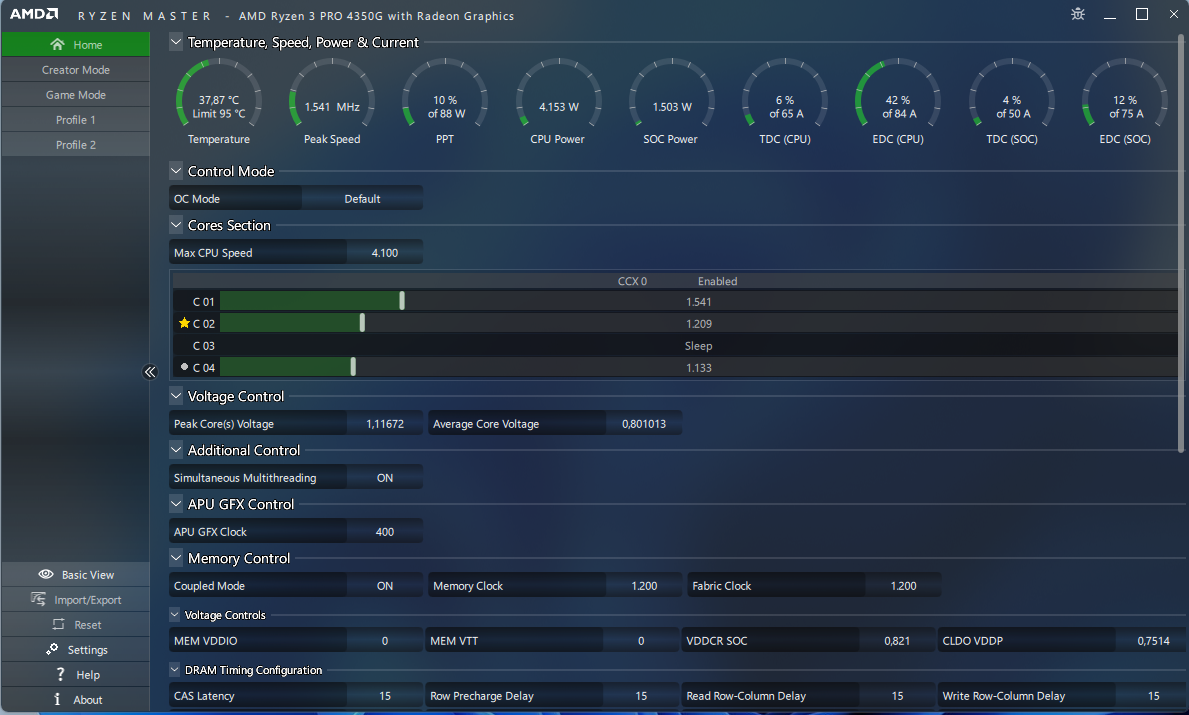Switch to Basic View
This screenshot has height=715, width=1189.
click(76, 575)
